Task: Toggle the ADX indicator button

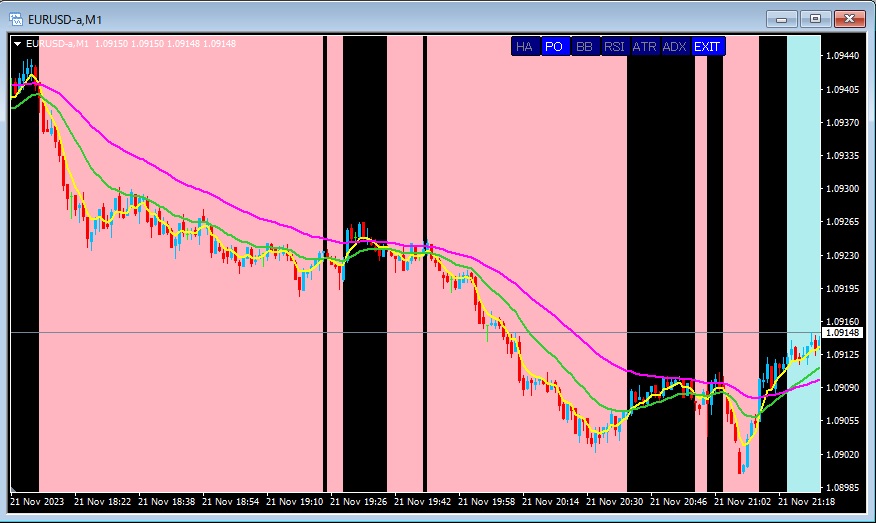Action: coord(676,46)
